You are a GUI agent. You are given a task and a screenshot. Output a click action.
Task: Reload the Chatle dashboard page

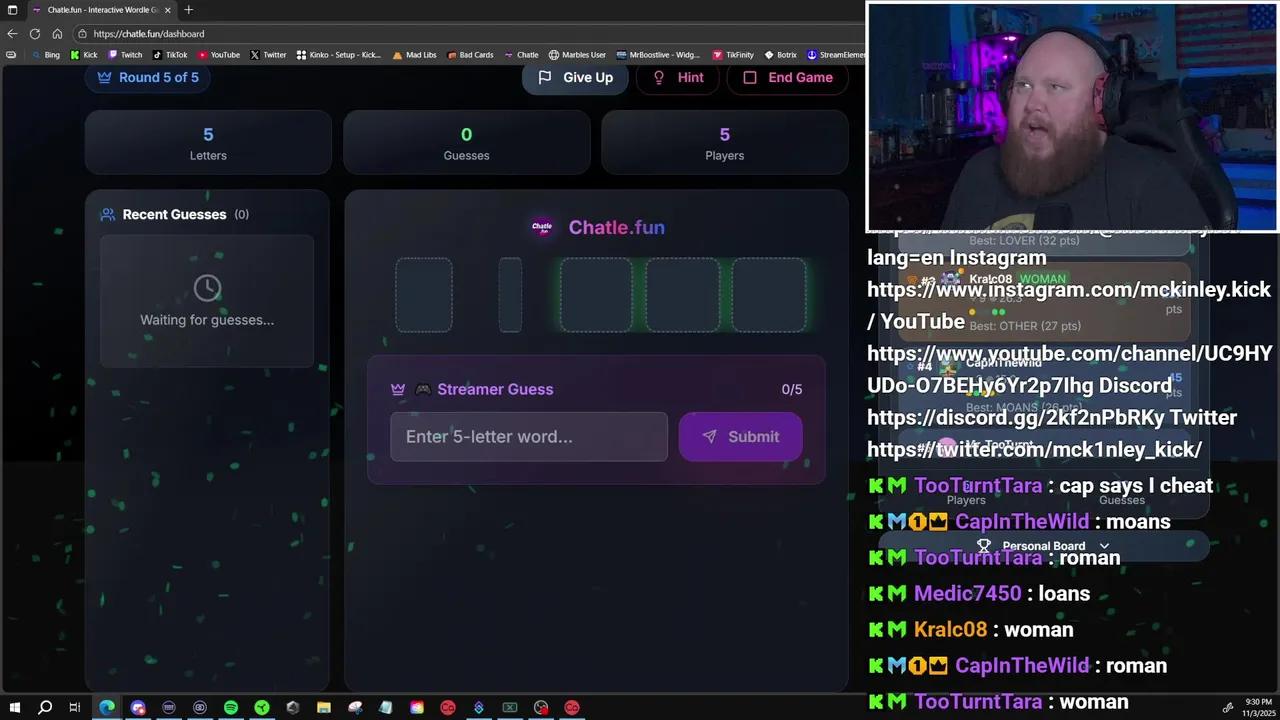point(35,33)
